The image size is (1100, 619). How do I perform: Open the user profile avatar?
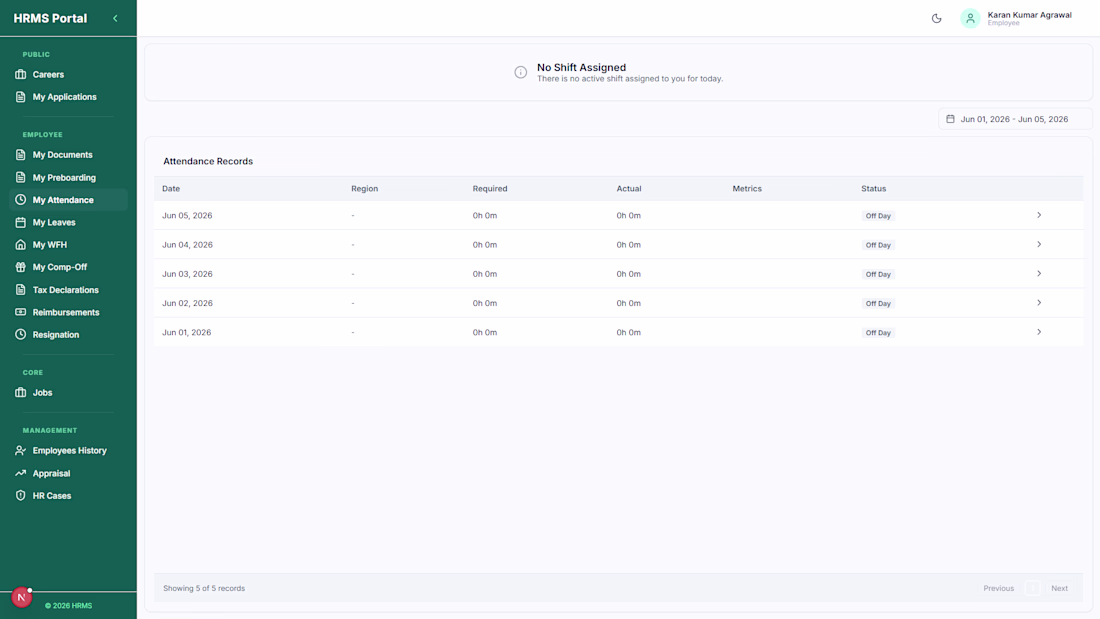(x=970, y=18)
